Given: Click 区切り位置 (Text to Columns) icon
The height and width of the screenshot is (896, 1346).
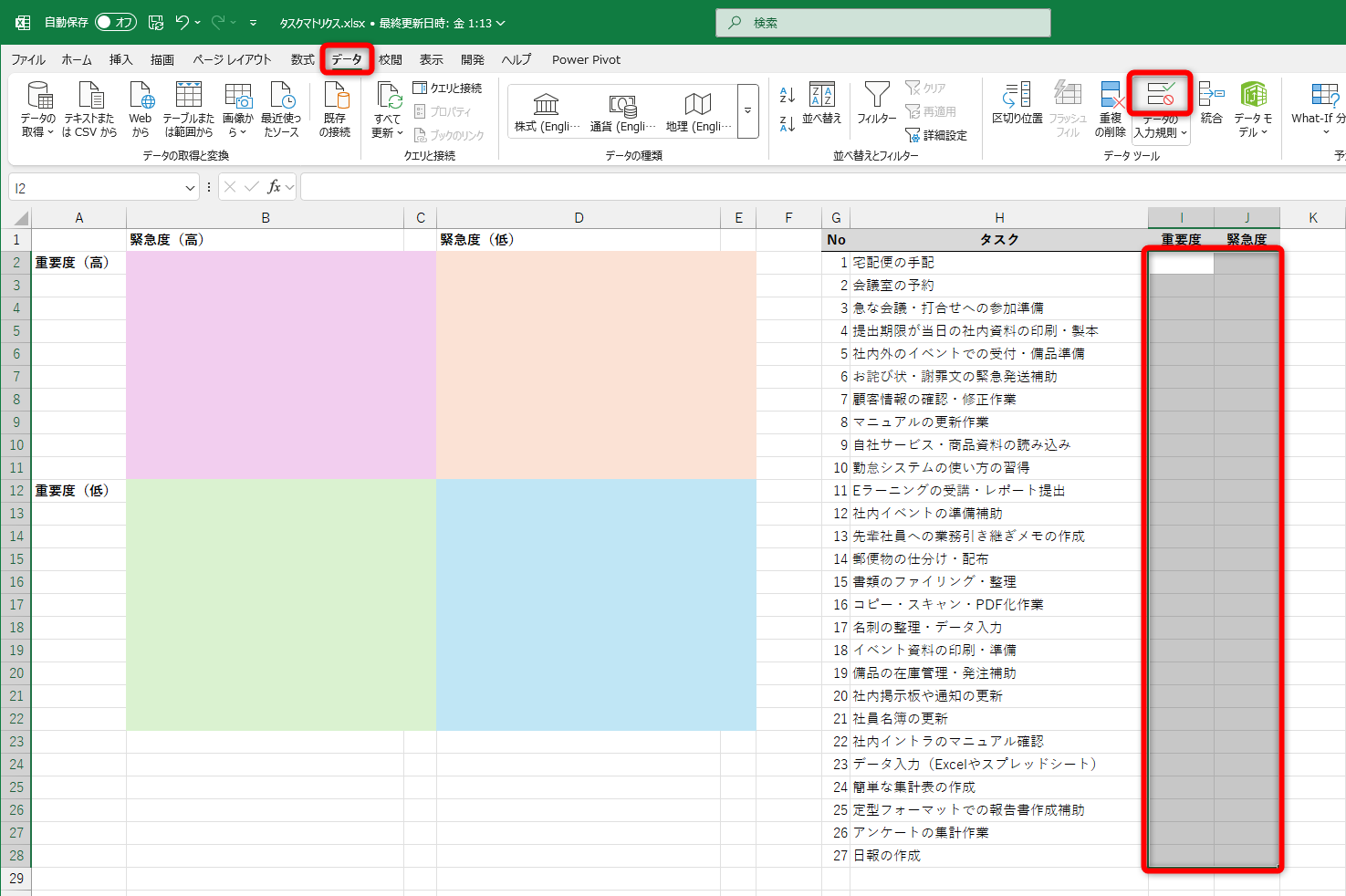Looking at the screenshot, I should point(1016,109).
